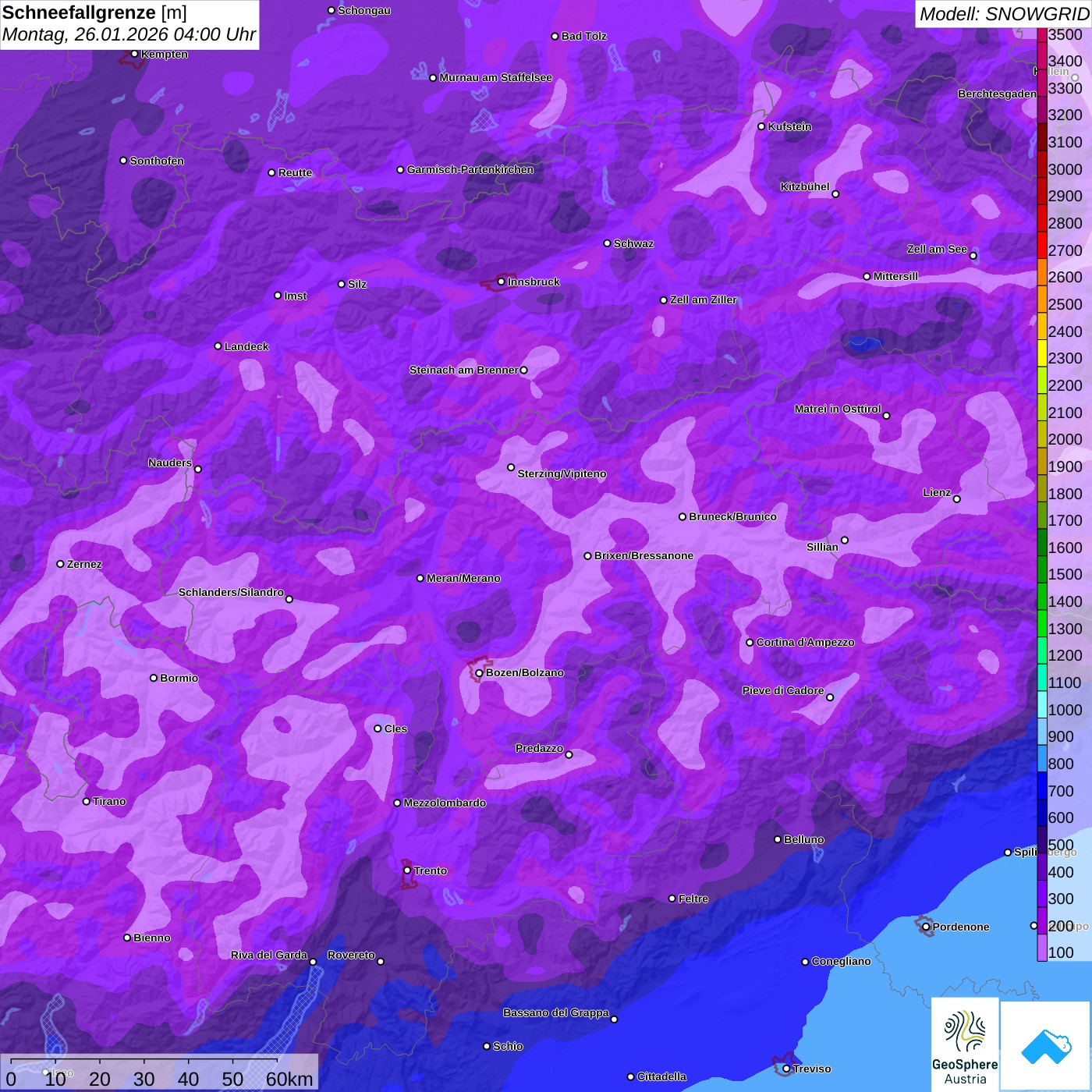Image resolution: width=1092 pixels, height=1092 pixels.
Task: Click the Bienno label
Action: pyautogui.click(x=151, y=938)
